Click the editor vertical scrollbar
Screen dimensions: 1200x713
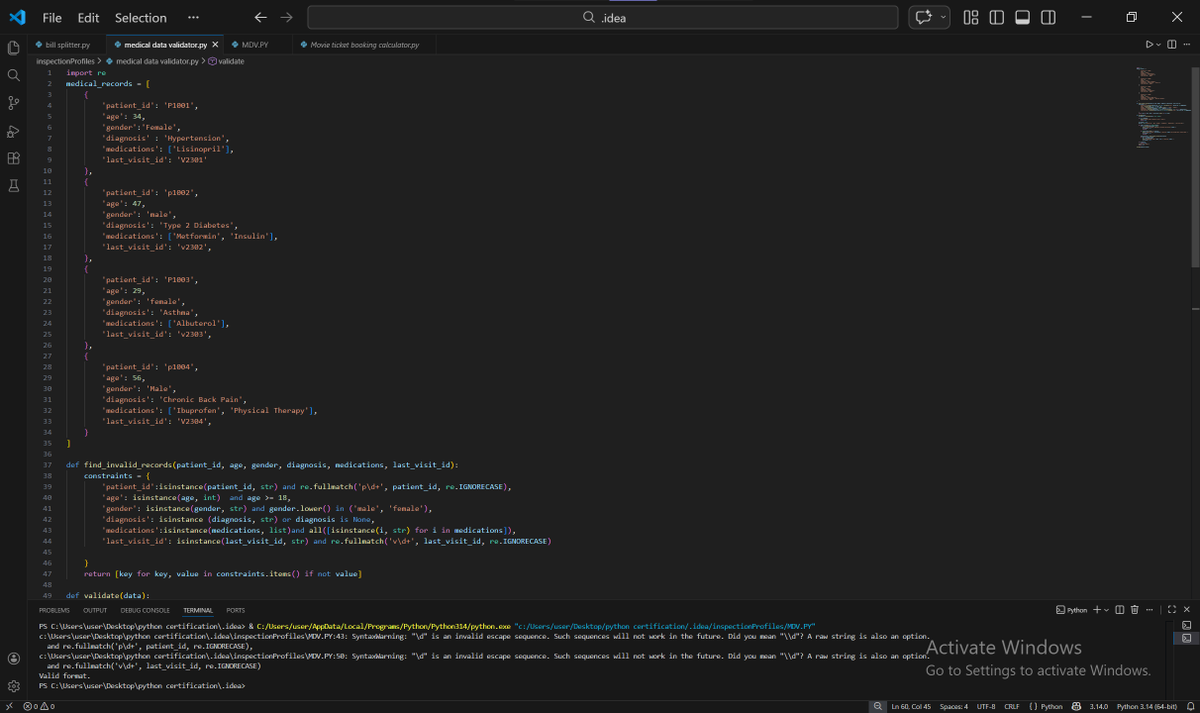click(1194, 166)
